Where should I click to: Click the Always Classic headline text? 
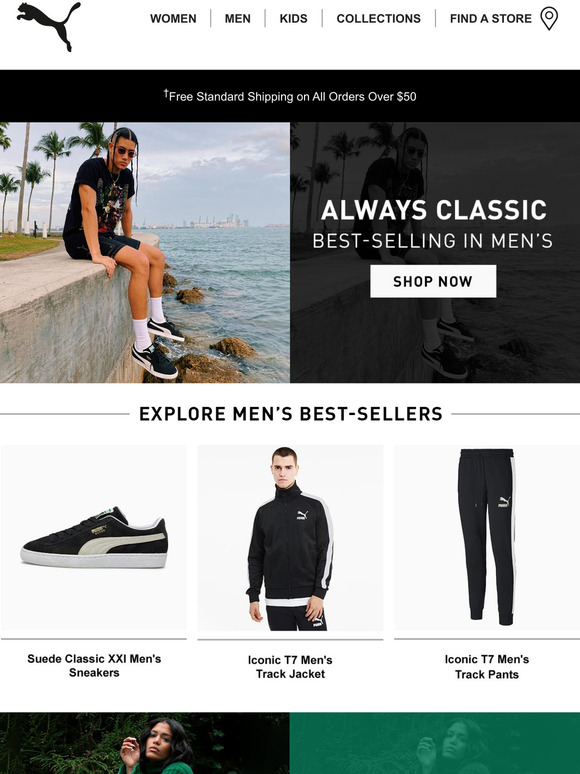[433, 210]
